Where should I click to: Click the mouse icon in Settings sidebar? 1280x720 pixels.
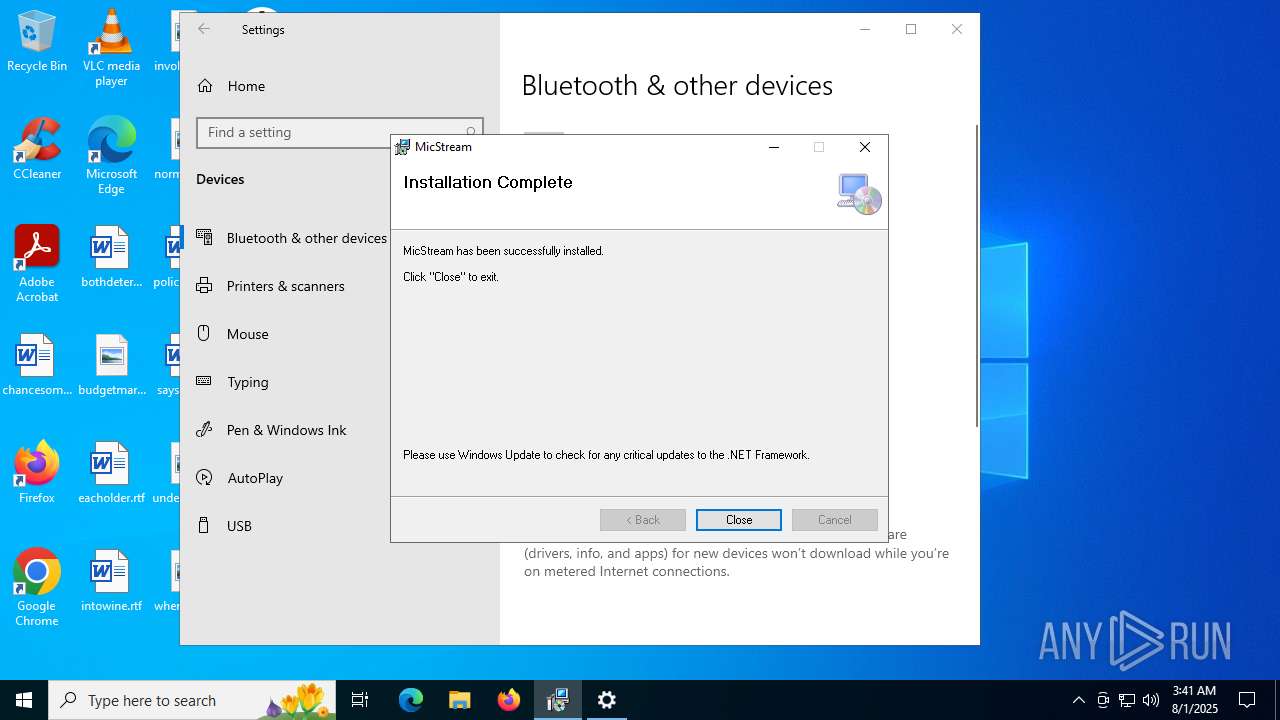203,333
